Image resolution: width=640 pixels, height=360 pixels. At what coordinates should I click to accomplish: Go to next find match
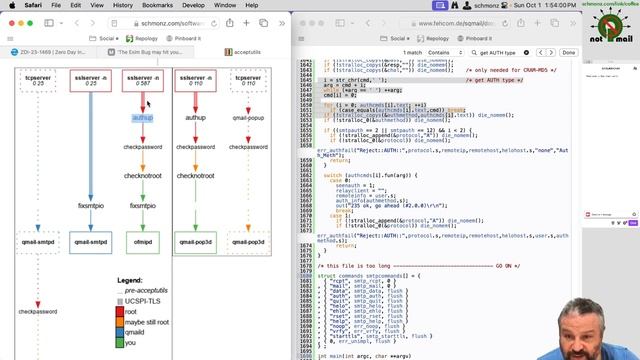[551, 53]
